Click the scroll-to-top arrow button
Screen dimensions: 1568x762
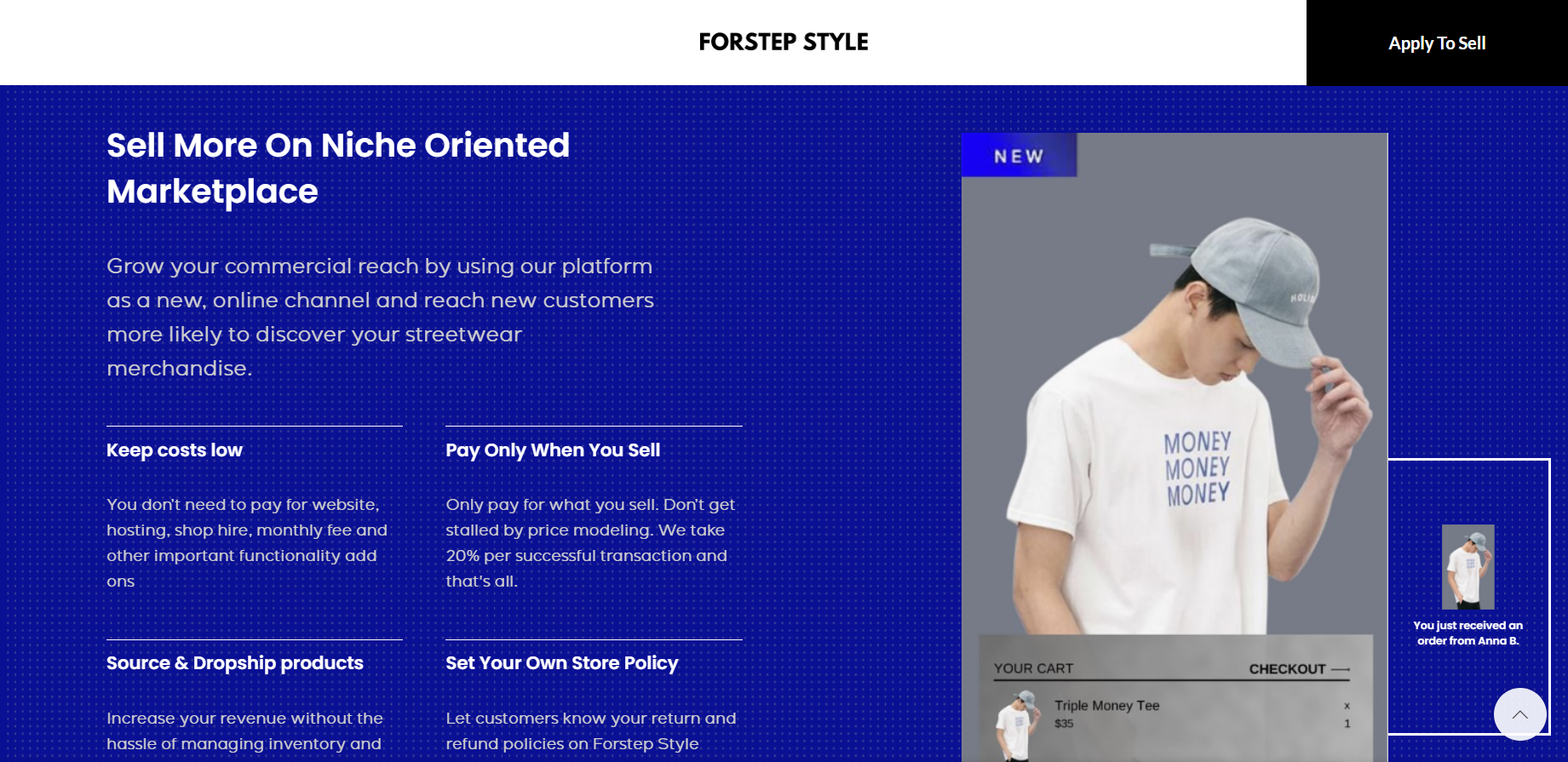pyautogui.click(x=1519, y=714)
